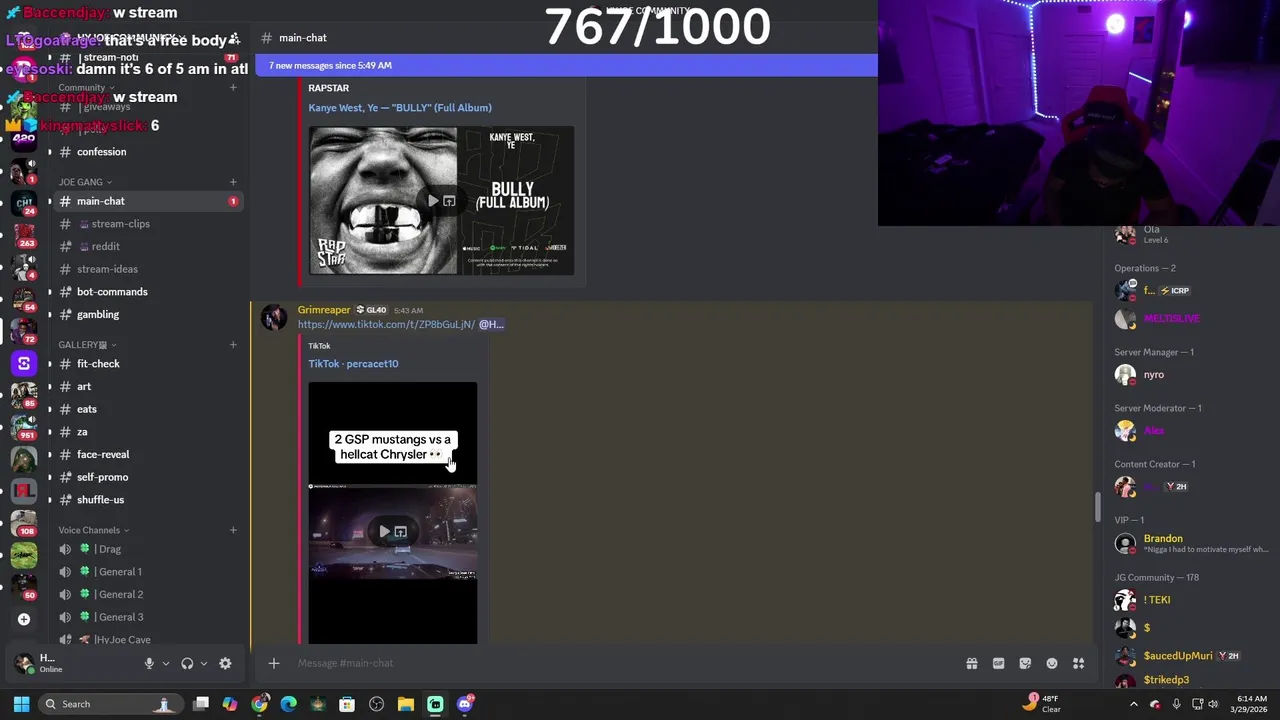Open the tiktok.com link in Grimreaper's message

pyautogui.click(x=386, y=324)
